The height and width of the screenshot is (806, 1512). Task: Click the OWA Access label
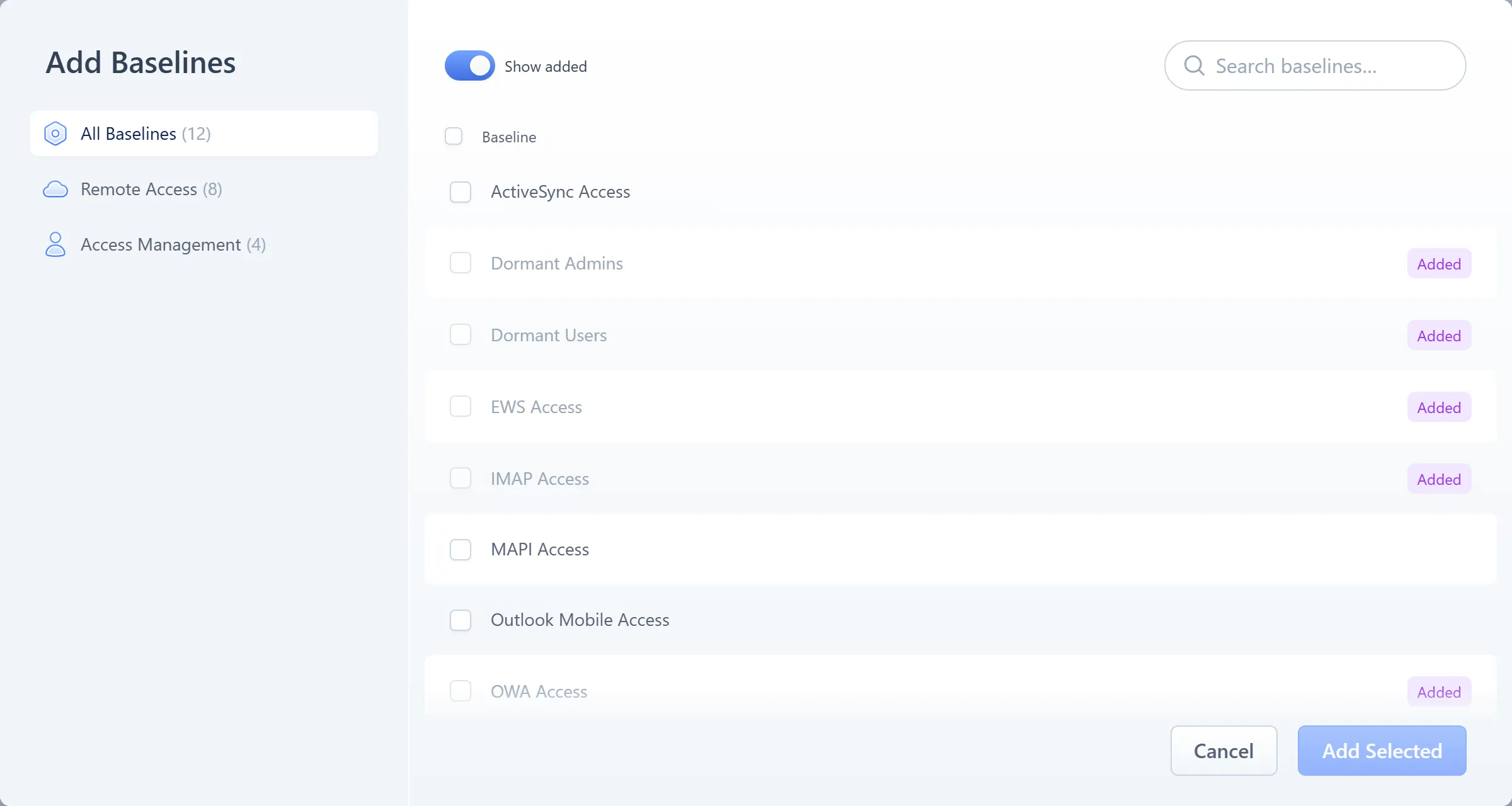click(539, 691)
